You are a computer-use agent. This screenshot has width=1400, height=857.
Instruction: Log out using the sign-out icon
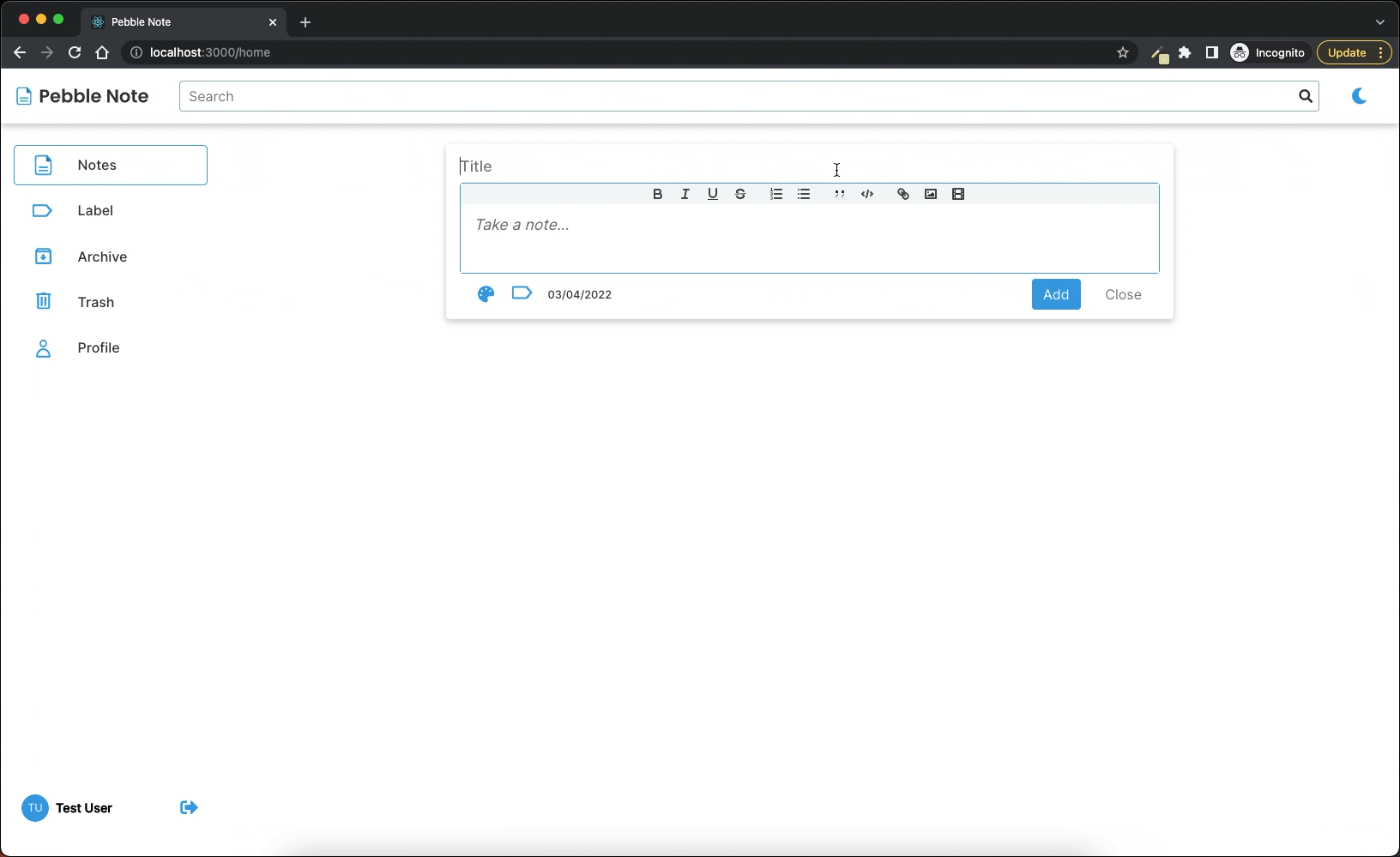(189, 807)
